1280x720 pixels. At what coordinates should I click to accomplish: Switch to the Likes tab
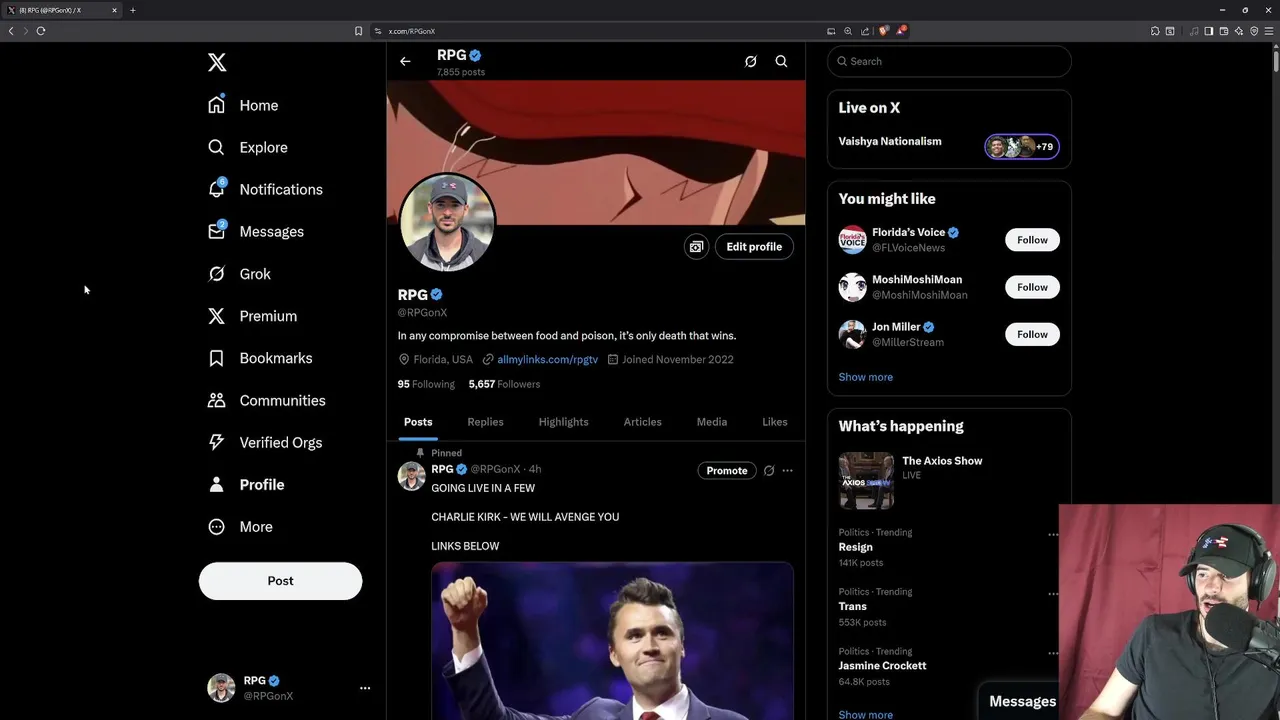[x=775, y=422]
